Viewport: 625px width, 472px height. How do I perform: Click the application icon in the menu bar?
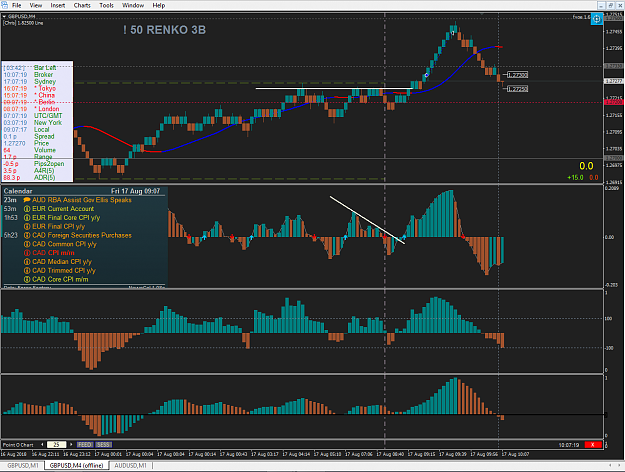(x=4, y=5)
